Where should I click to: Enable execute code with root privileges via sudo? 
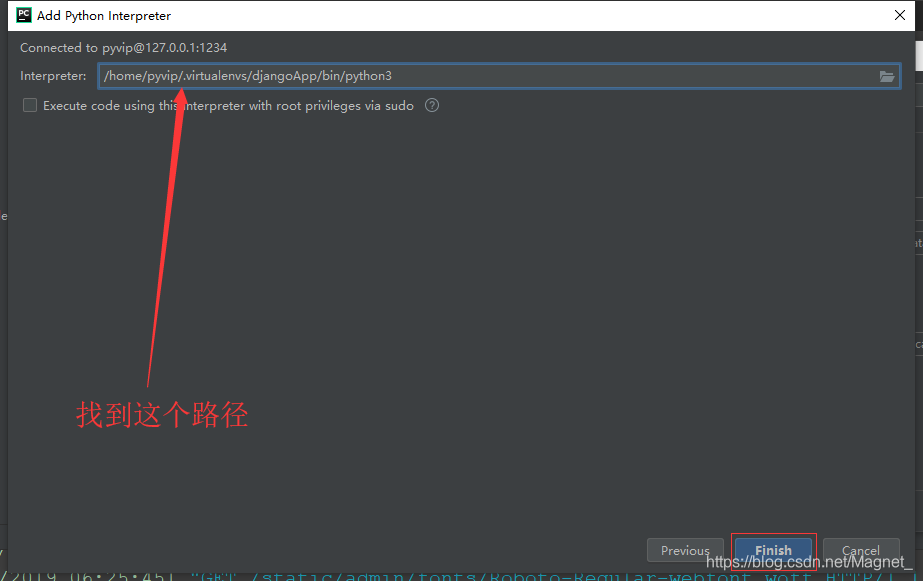[29, 105]
